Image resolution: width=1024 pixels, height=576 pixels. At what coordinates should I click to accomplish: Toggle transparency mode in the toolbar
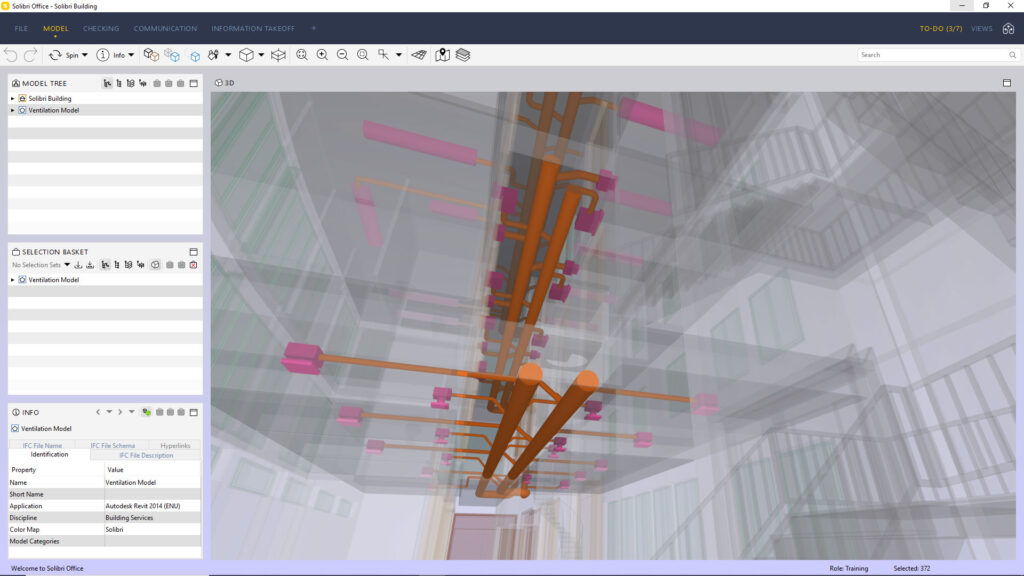click(x=170, y=54)
